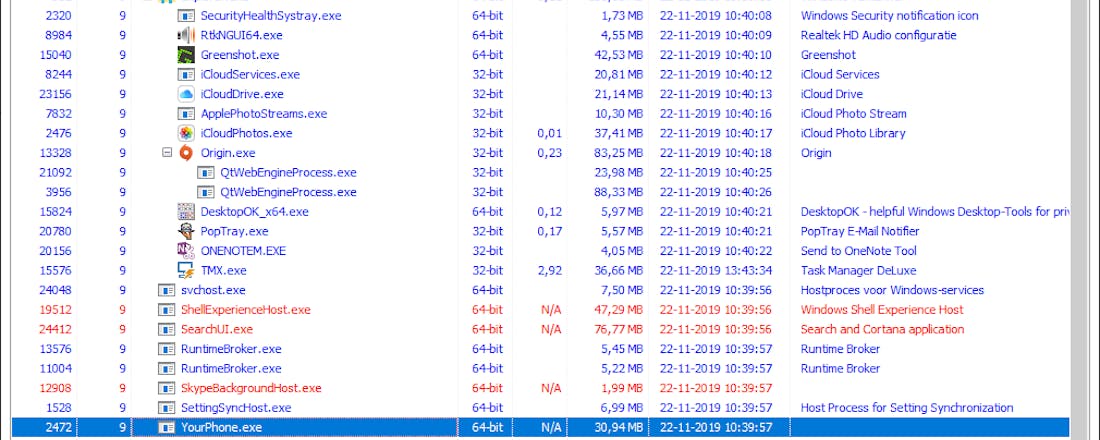Click PID 2472 in the selected row
Image resolution: width=1100 pixels, height=440 pixels.
(58, 427)
